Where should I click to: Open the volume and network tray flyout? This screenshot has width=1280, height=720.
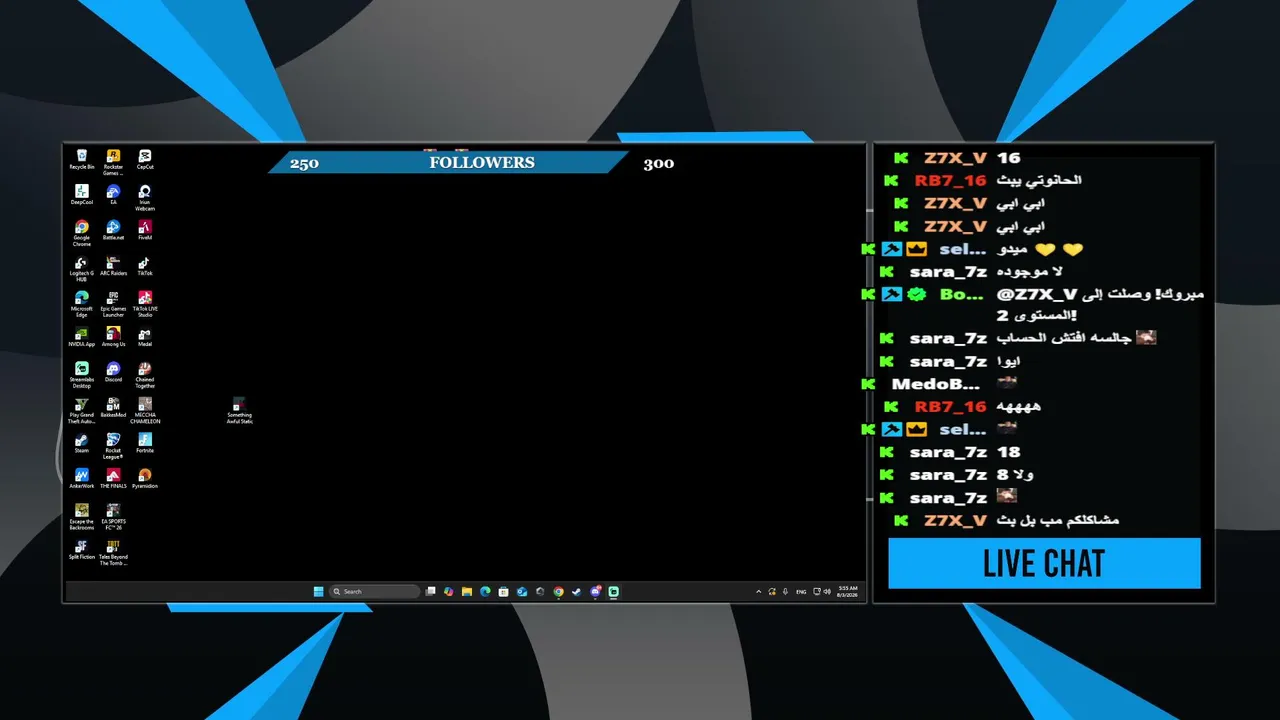pyautogui.click(x=822, y=592)
